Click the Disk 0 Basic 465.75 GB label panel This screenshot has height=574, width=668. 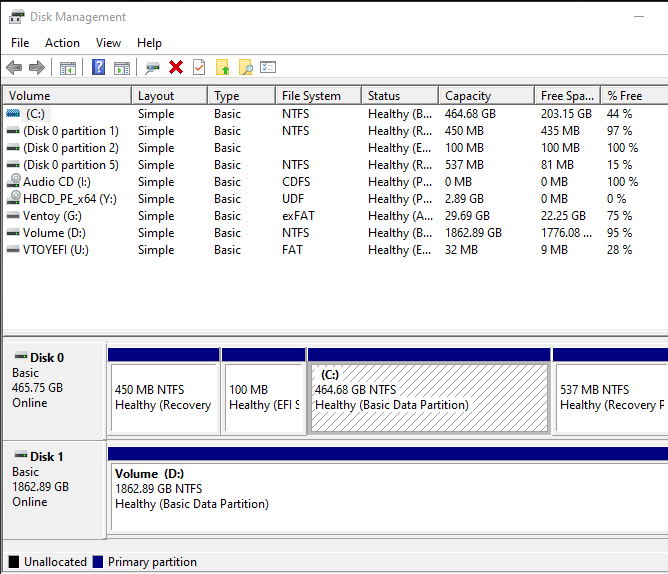(x=54, y=391)
